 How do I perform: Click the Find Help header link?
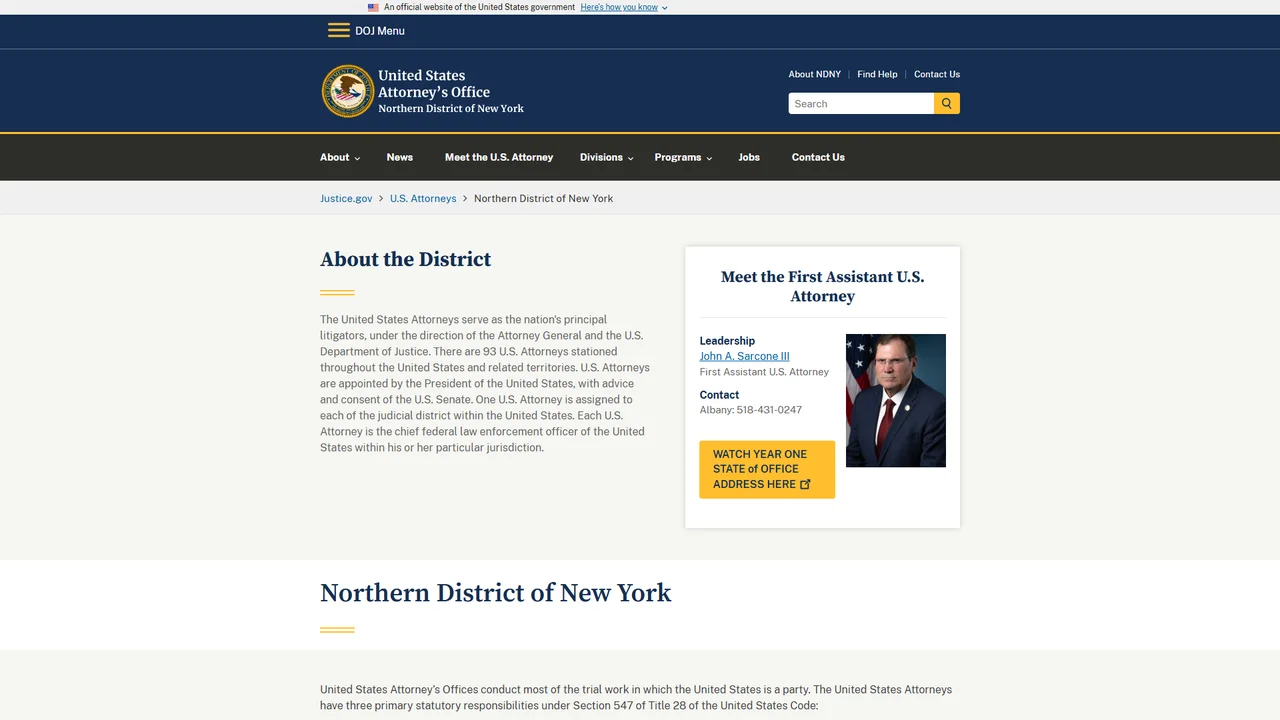click(x=877, y=74)
